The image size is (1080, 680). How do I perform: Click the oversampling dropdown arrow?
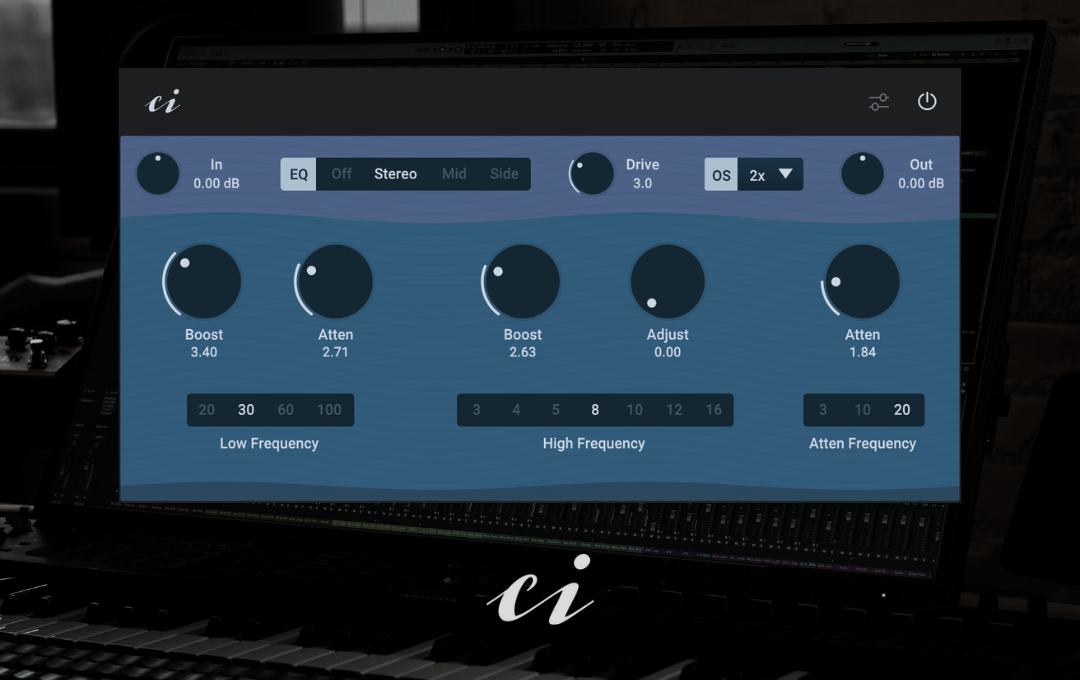pos(786,174)
